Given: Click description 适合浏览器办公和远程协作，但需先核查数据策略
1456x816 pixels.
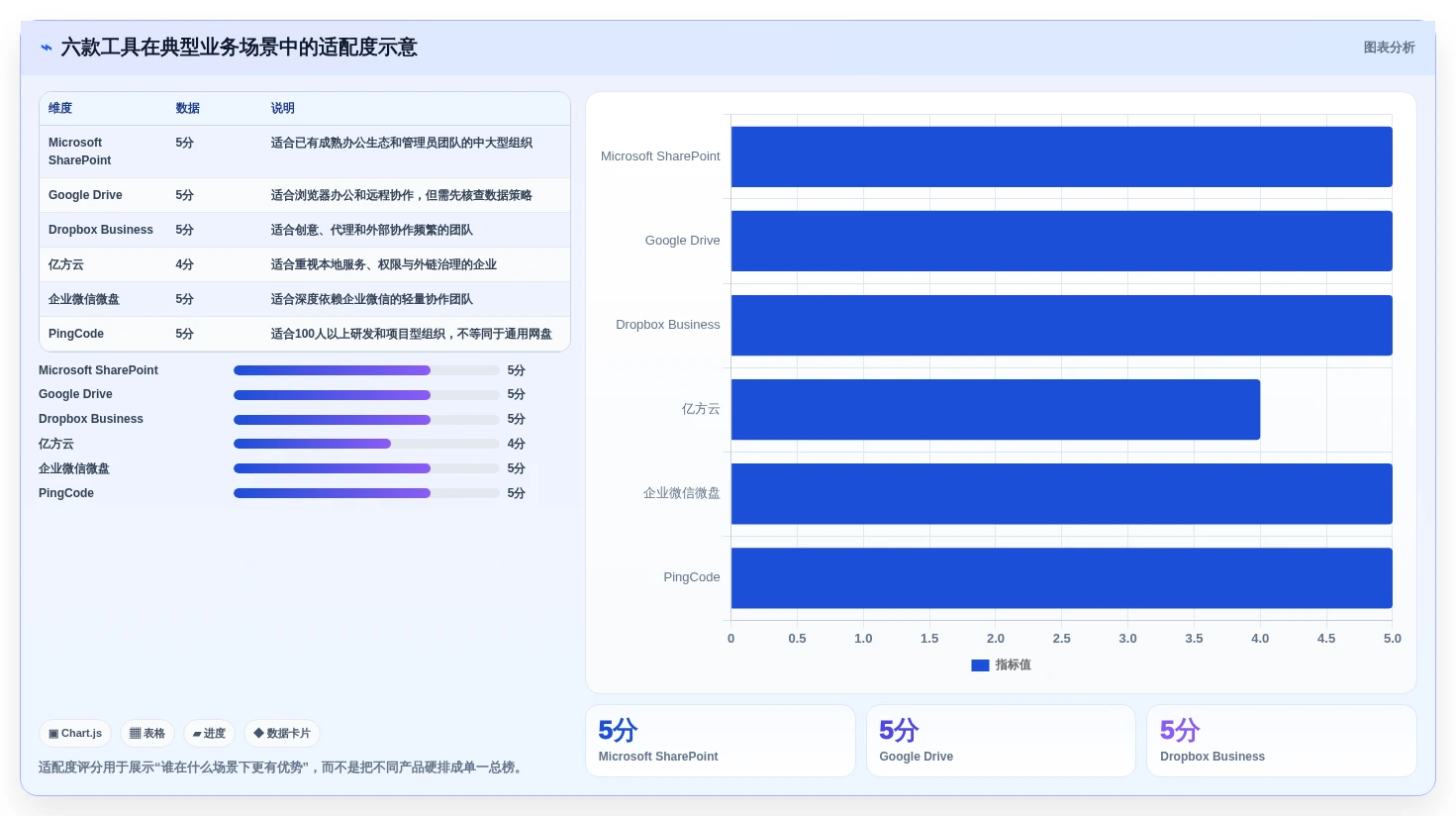Looking at the screenshot, I should [x=402, y=195].
